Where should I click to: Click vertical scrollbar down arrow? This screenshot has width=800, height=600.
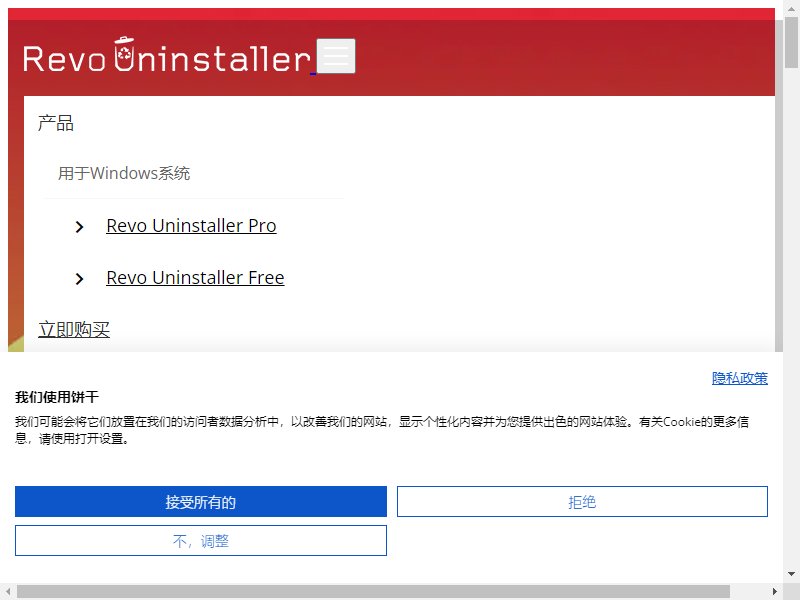[x=791, y=573]
